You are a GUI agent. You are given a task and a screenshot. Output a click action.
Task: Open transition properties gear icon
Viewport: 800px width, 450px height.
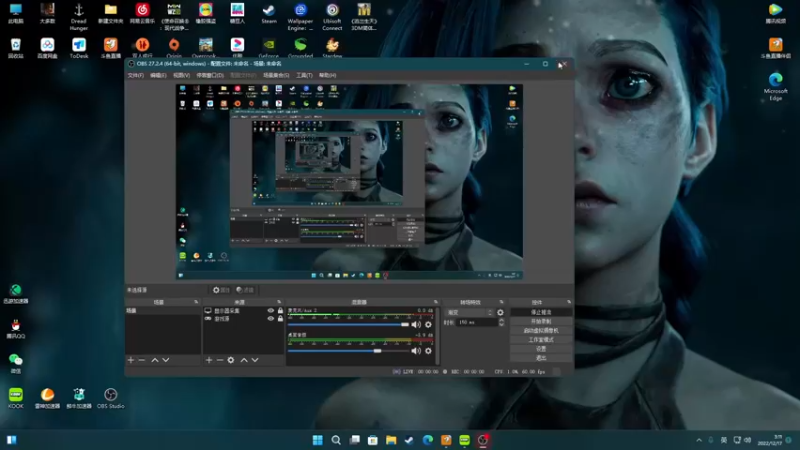[x=500, y=312]
